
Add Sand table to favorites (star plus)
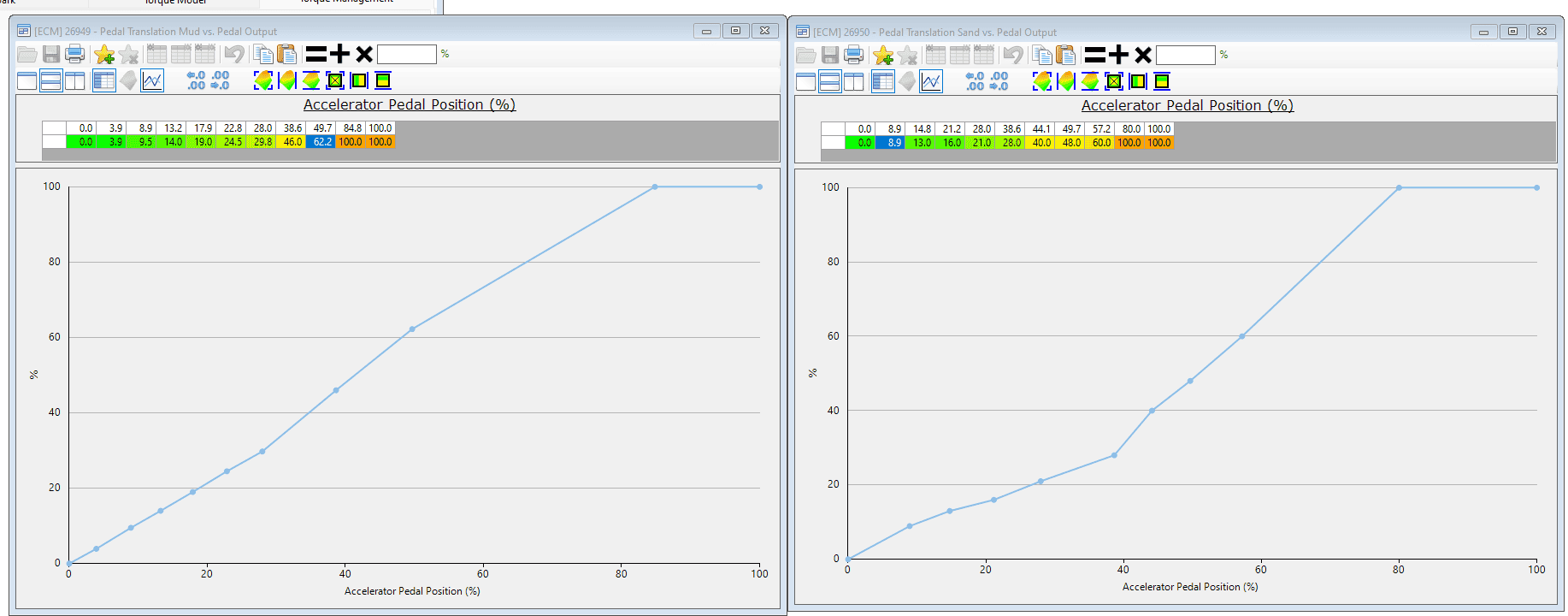(x=883, y=56)
